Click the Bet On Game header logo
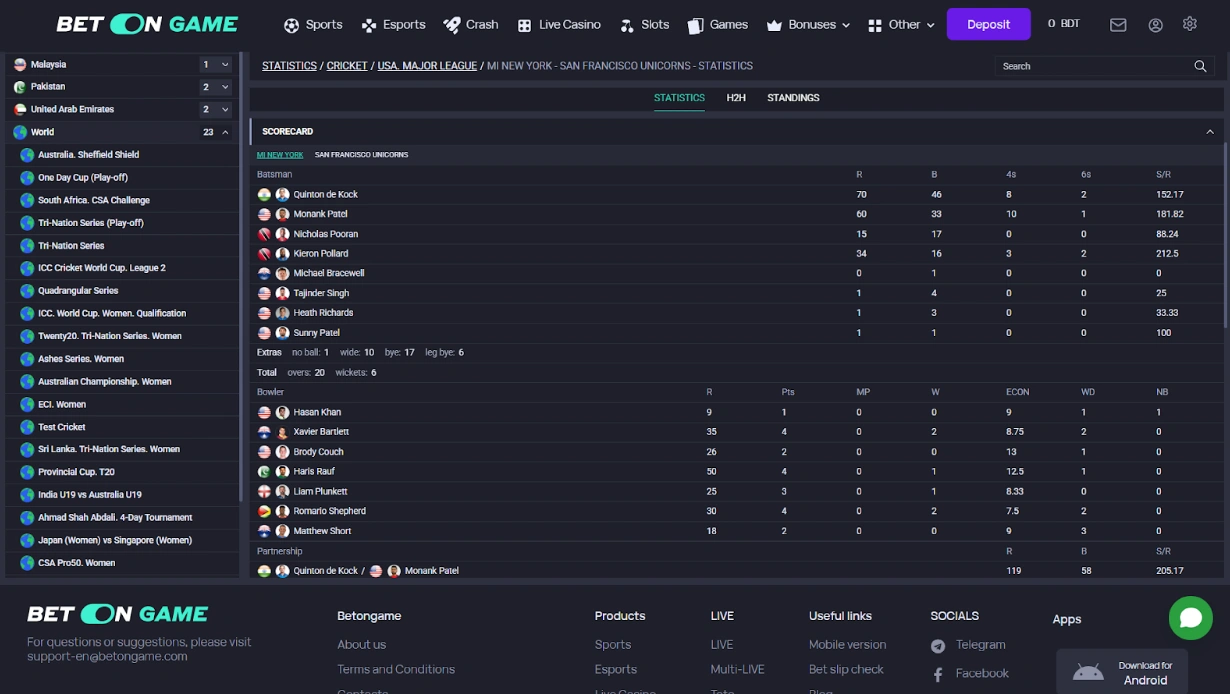 pos(147,24)
